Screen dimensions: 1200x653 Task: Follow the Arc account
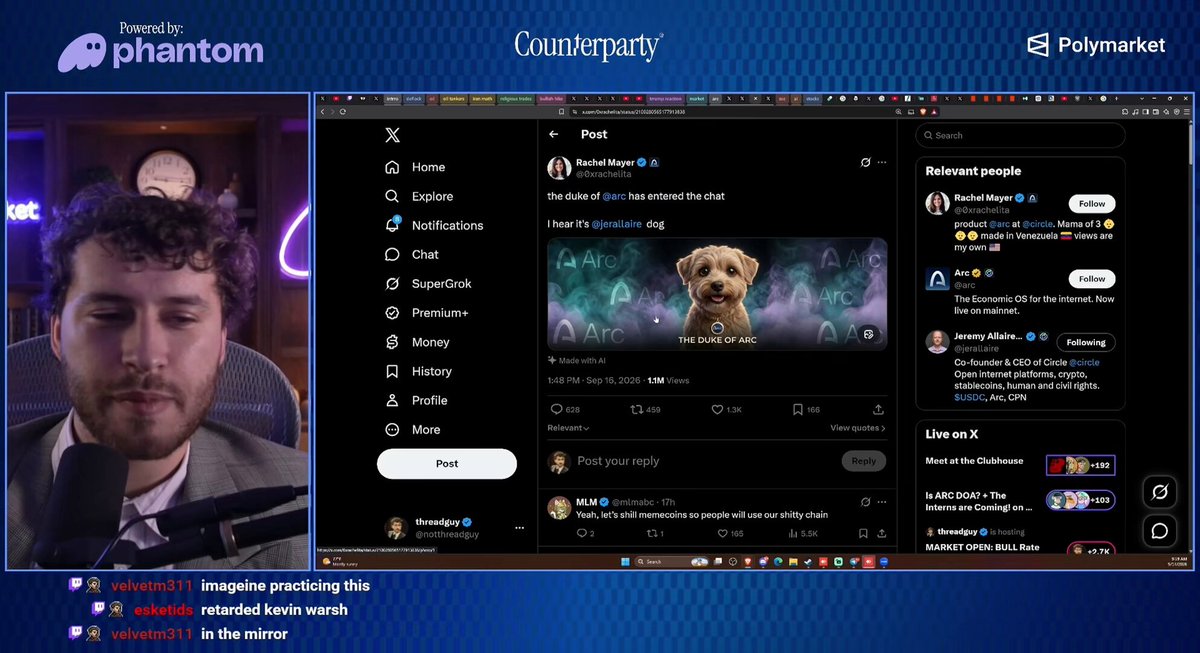1092,279
